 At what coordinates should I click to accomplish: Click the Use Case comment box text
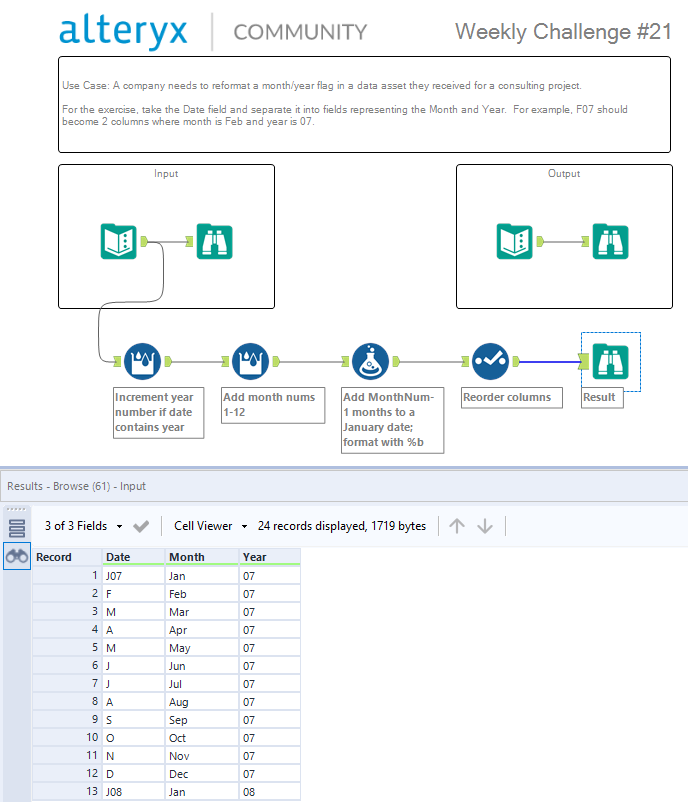[x=345, y=103]
